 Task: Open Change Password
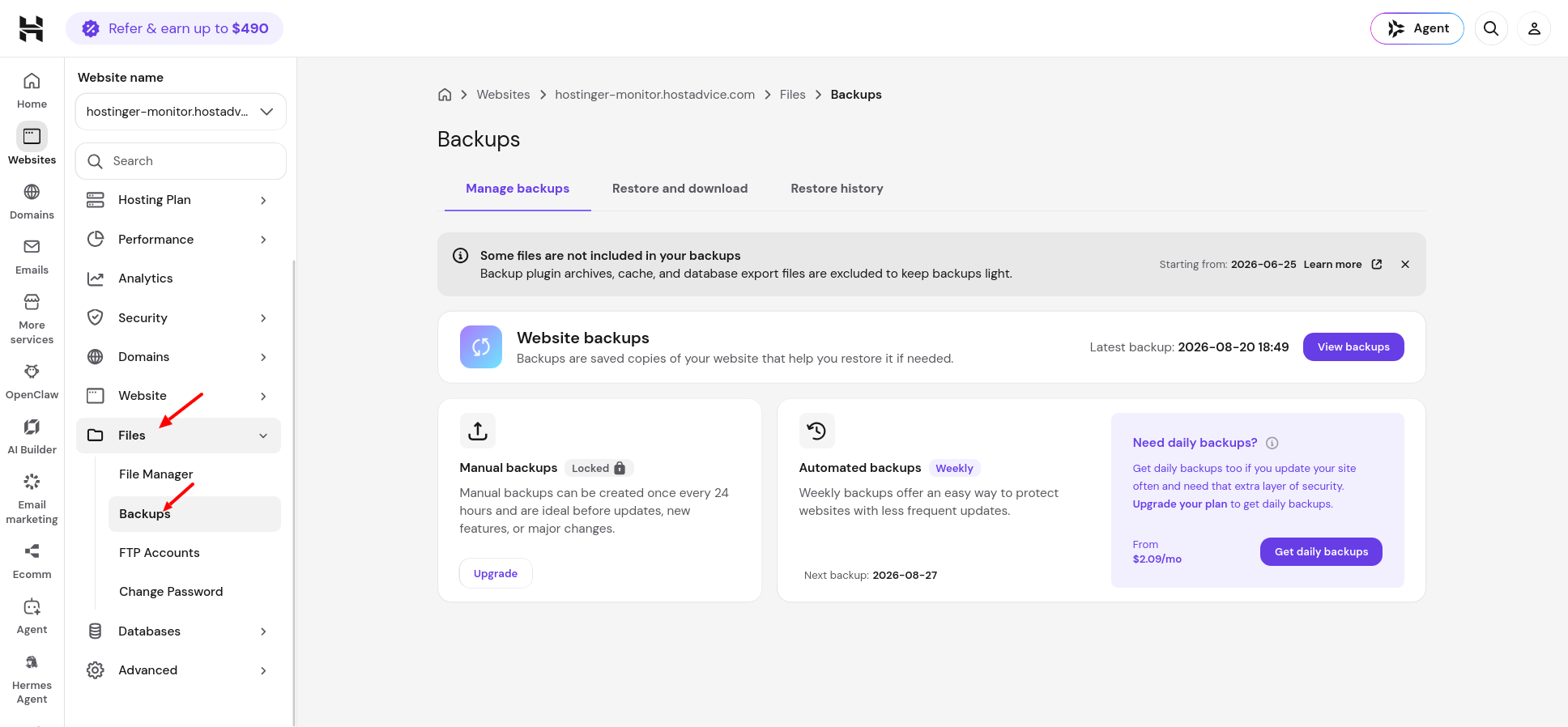pos(194,592)
